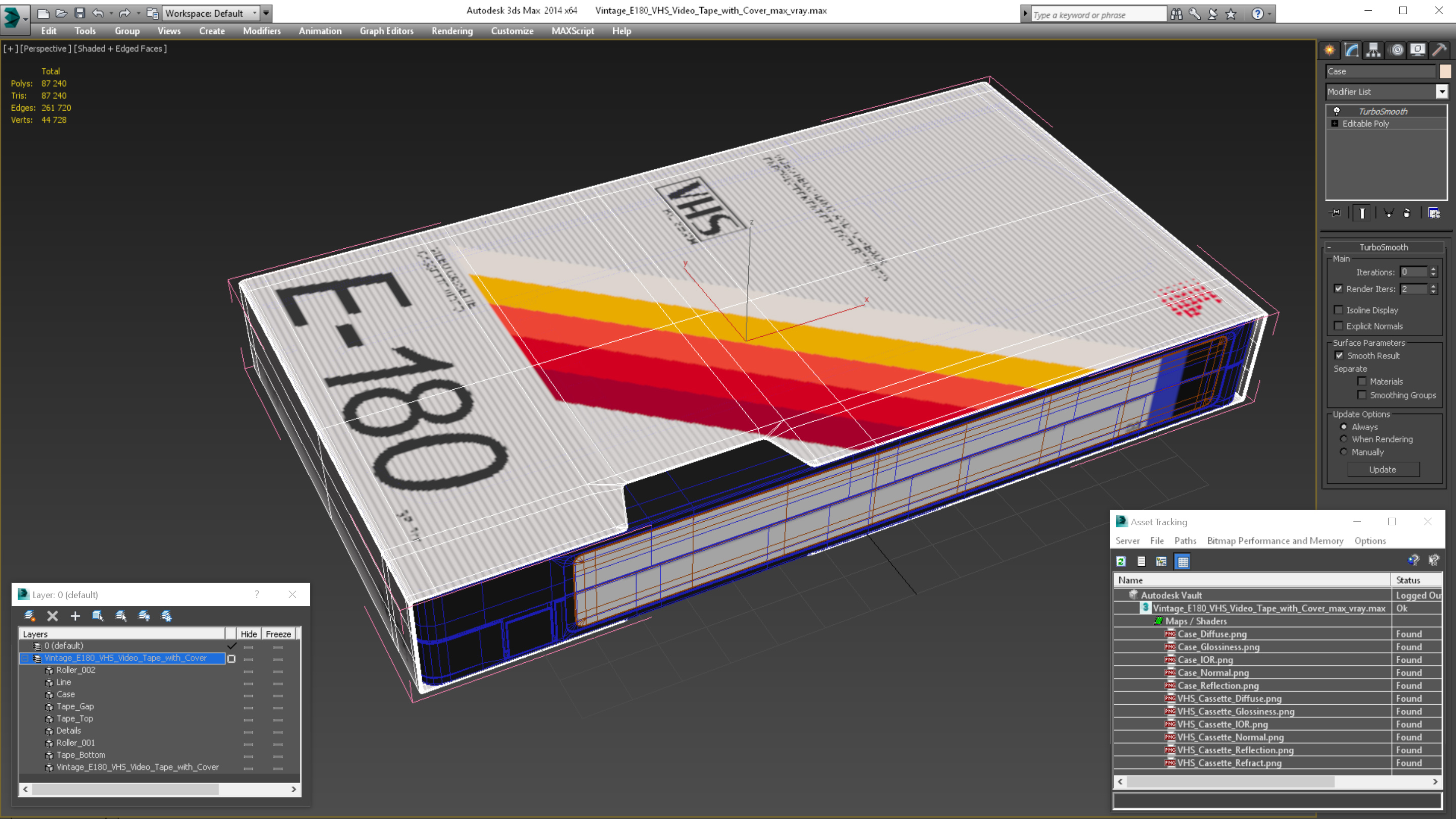Open the Hierarchy command panel tab

[x=1374, y=51]
